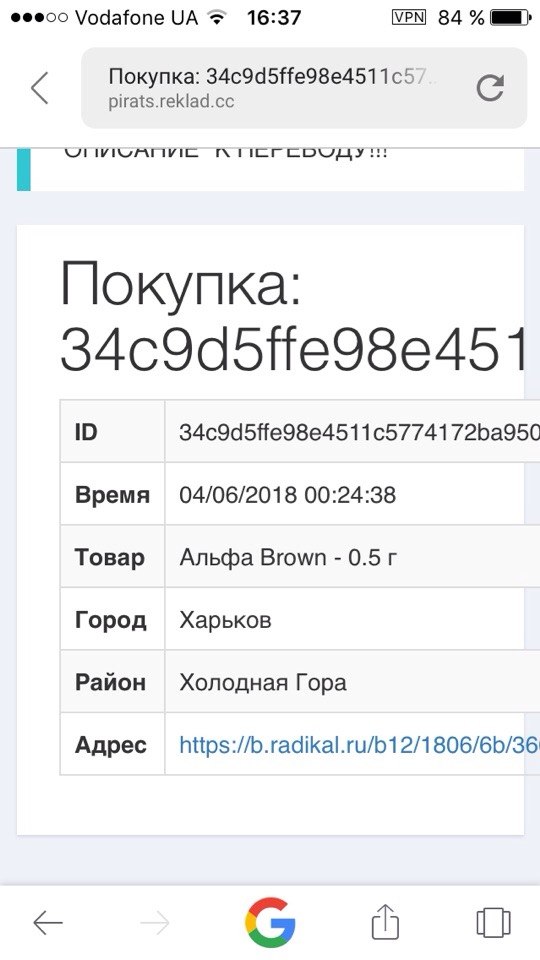Tap the VPN indicator in status bar

(408, 17)
